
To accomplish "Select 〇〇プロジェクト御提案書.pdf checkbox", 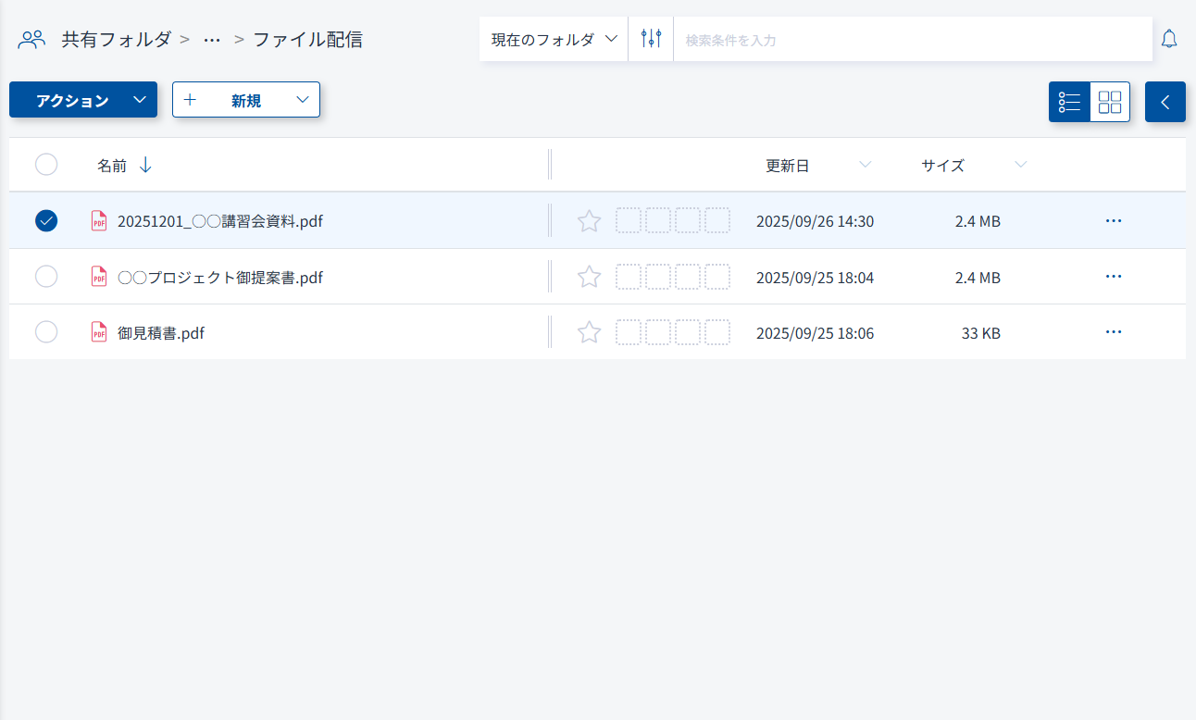I will coord(46,277).
